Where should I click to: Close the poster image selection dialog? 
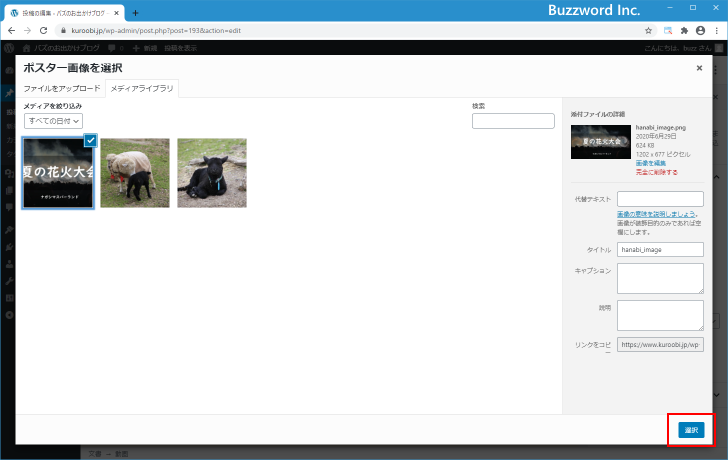(699, 68)
